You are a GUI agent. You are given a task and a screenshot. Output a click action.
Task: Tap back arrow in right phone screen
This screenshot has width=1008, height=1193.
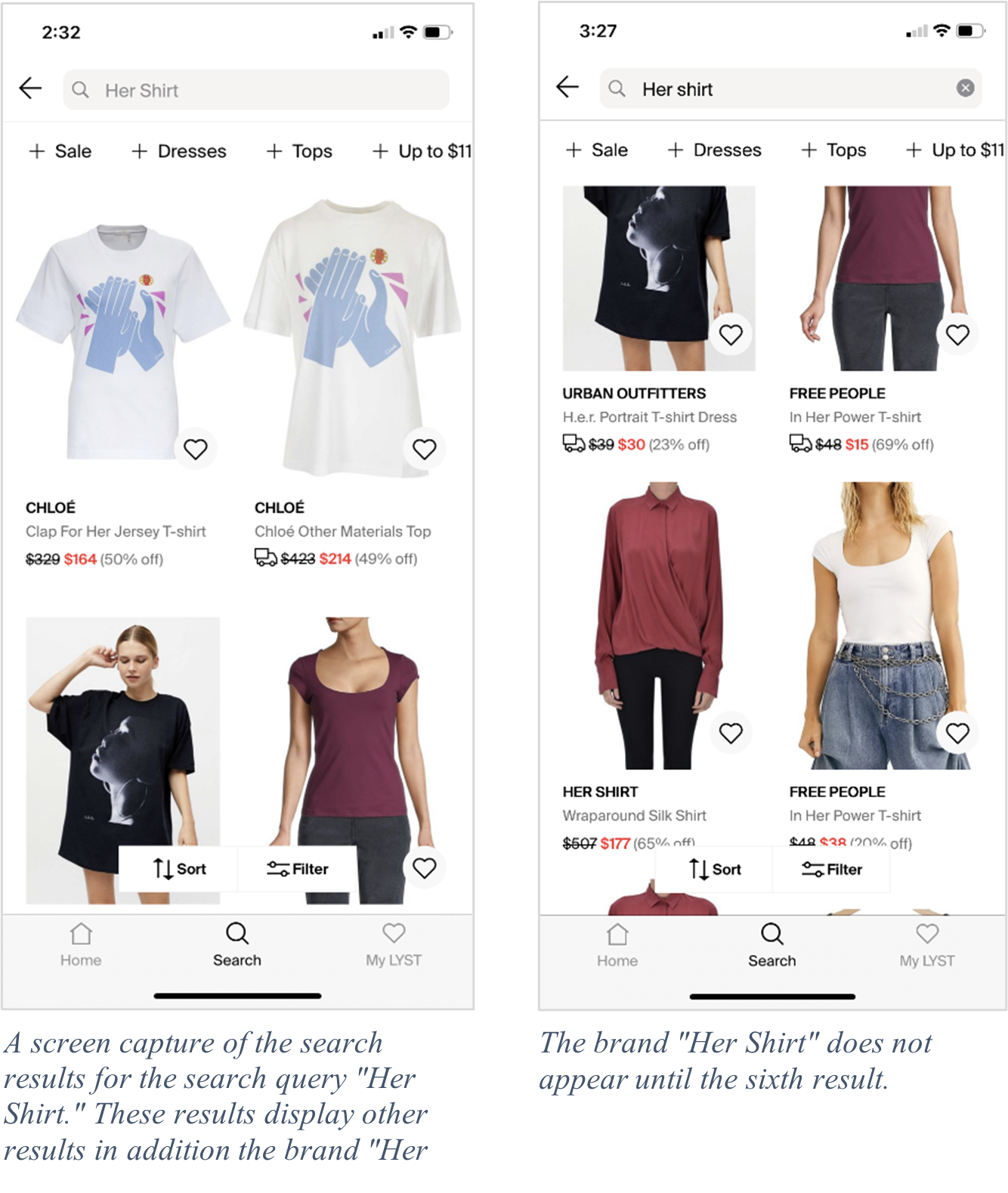(567, 87)
